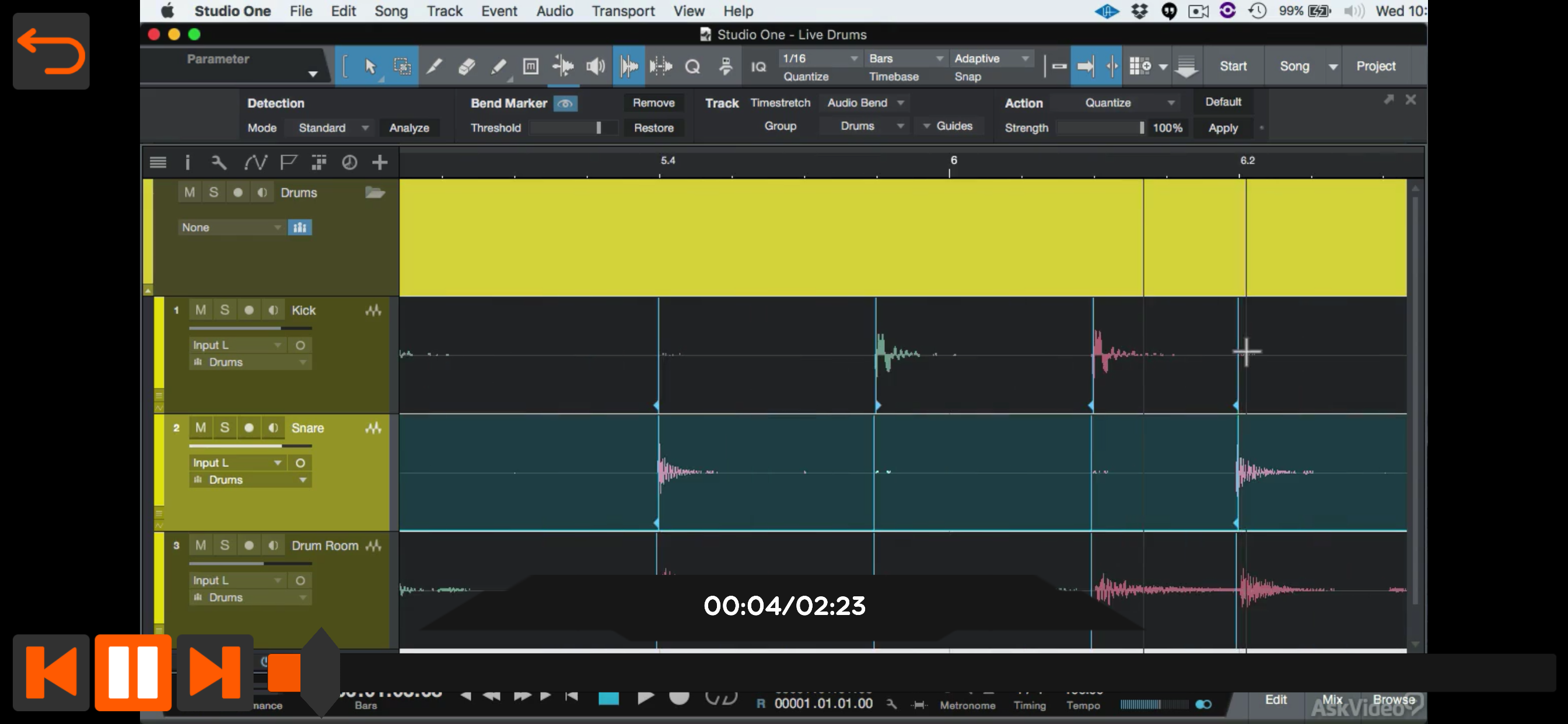
Task: Open the Start page
Action: click(1233, 66)
